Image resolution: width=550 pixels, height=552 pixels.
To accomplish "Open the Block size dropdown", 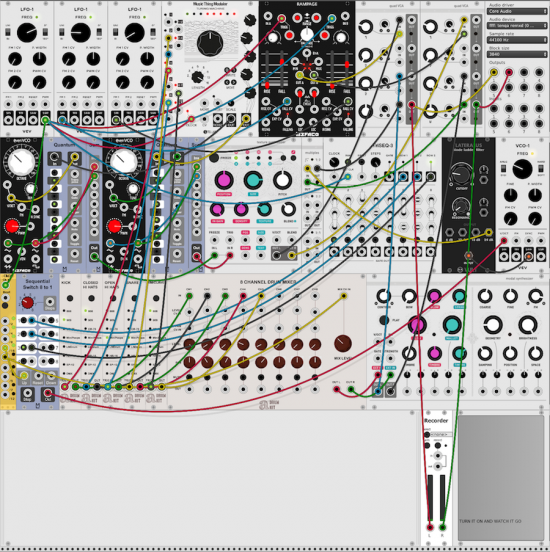I will coord(517,55).
